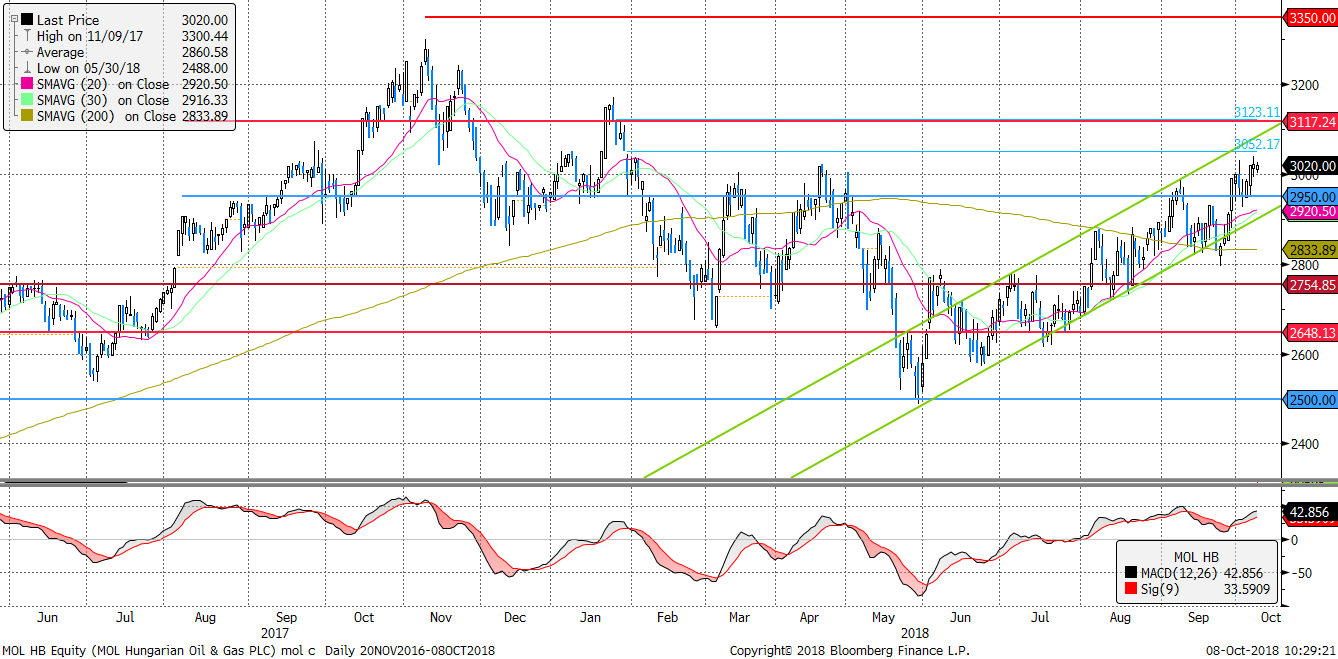Select the "Last Price" legend label
Image resolution: width=1338 pixels, height=659 pixels.
click(68, 20)
